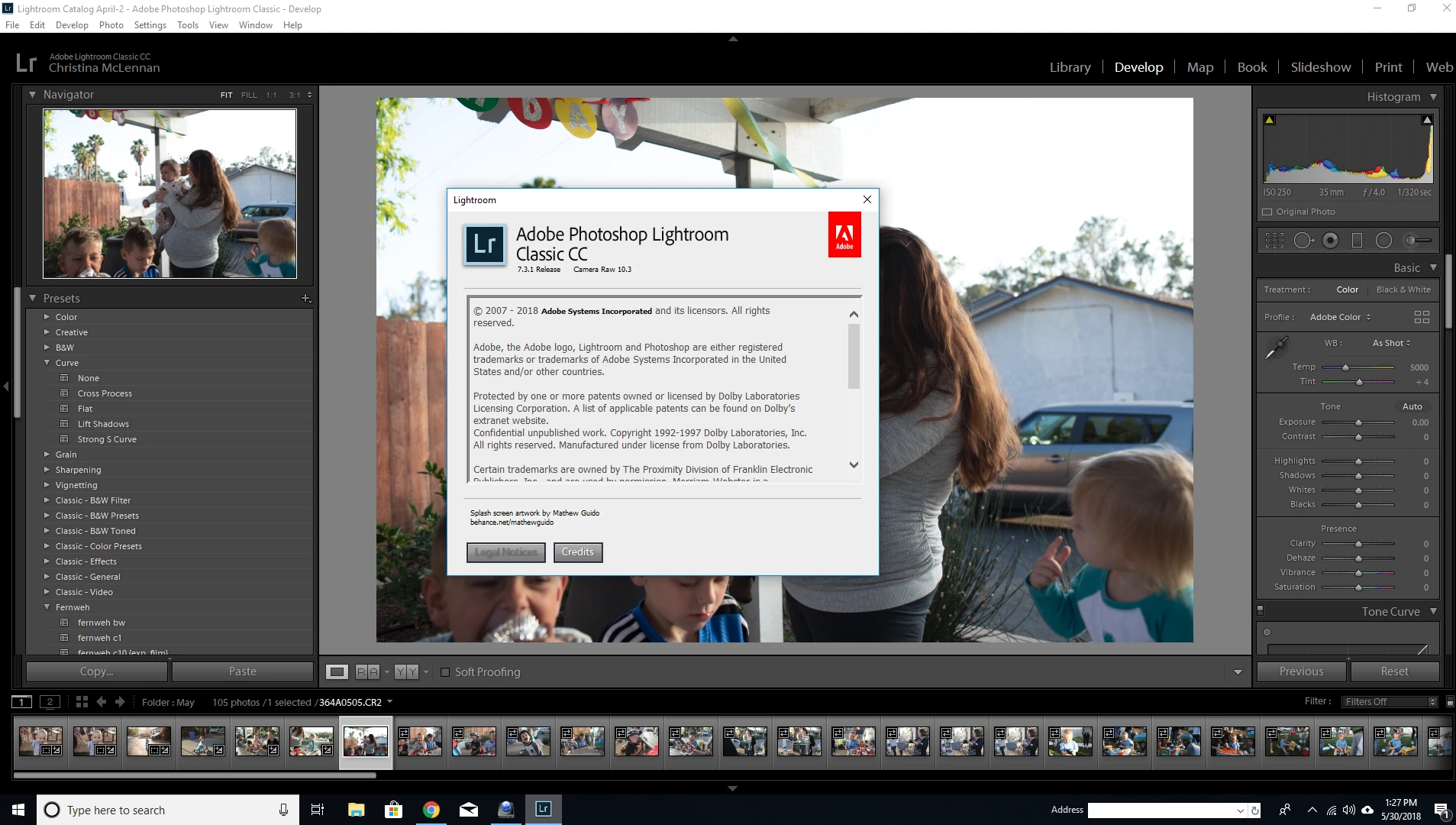Collapse the Presets panel
1456x825 pixels.
[32, 299]
